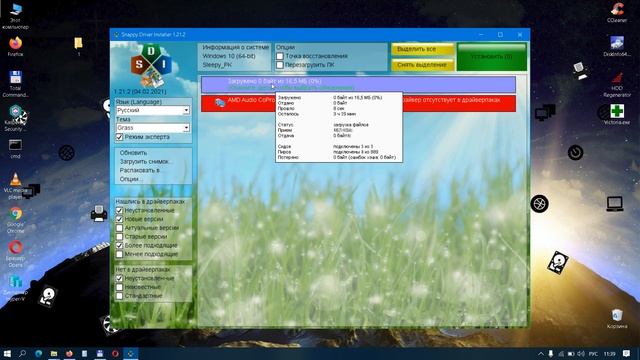The height and width of the screenshot is (360, 640).
Task: Open the DiskInfo desktop shortcut
Action: (617, 46)
